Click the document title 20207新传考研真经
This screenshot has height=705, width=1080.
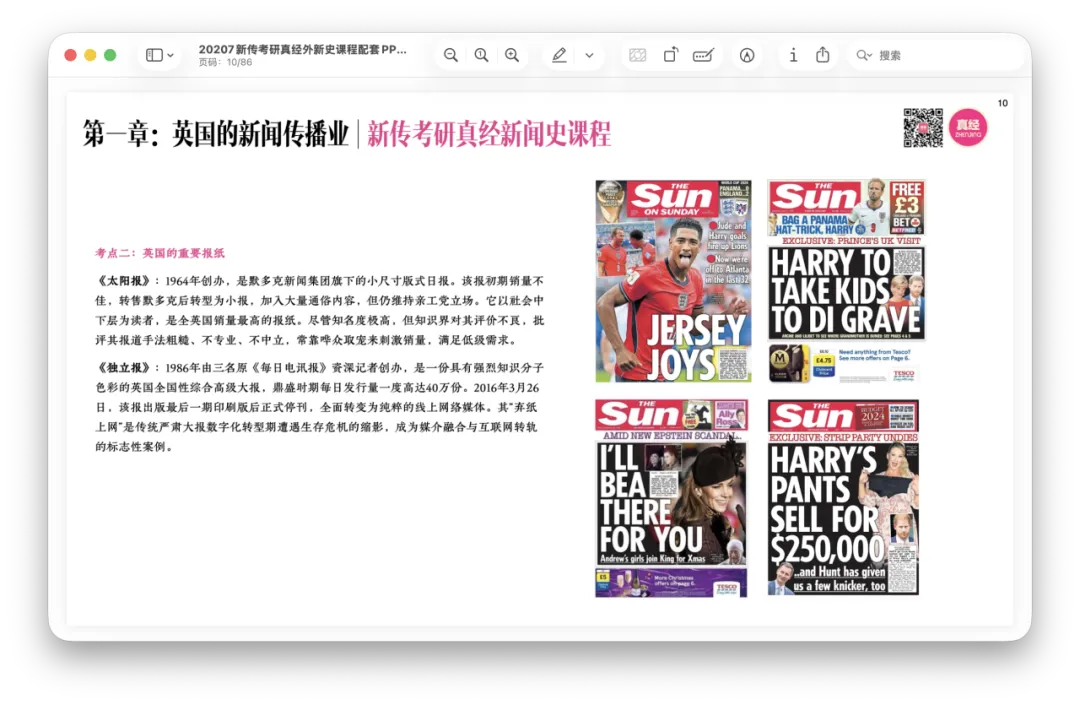302,50
